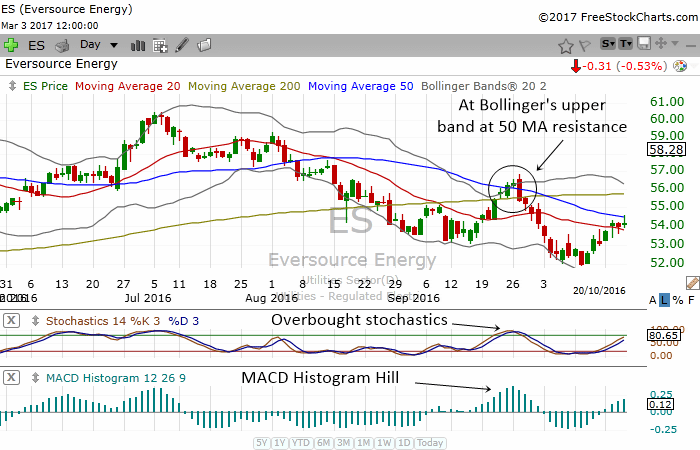Open the Day timeframe dropdown
700x450 pixels.
tap(99, 45)
